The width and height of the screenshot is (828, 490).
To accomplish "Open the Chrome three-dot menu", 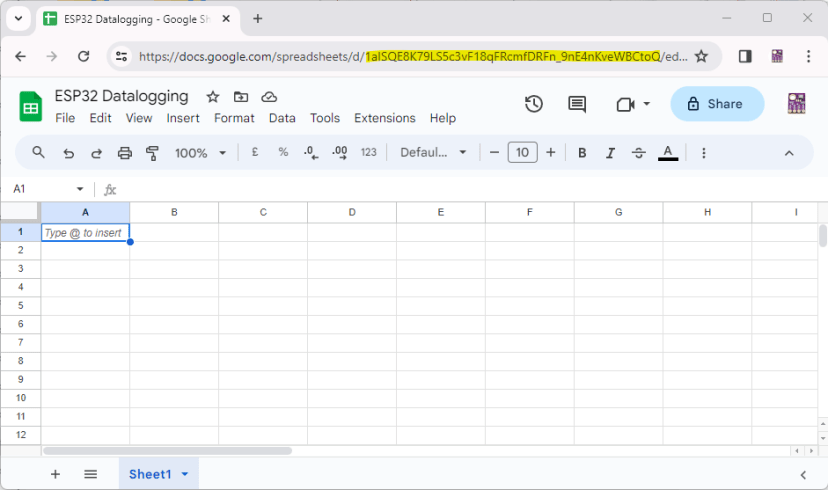I will tap(808, 56).
